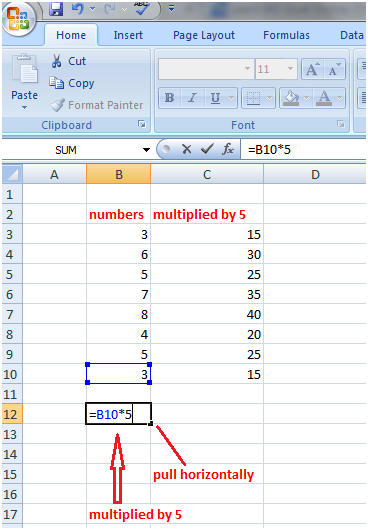
Task: Click the Cancel X in formula bar
Action: pos(187,149)
